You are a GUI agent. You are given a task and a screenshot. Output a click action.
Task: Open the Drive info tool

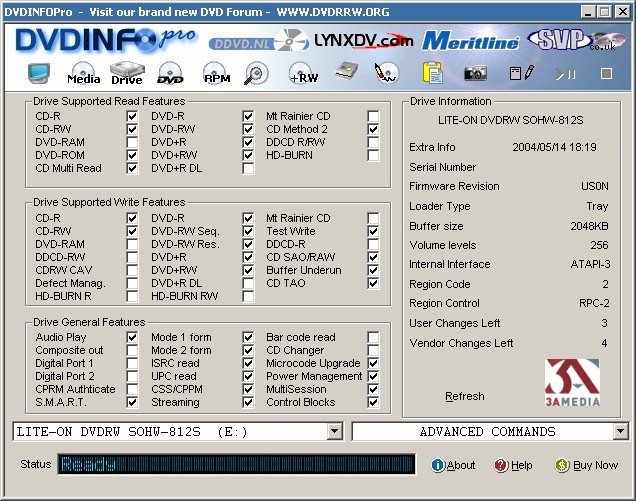127,73
